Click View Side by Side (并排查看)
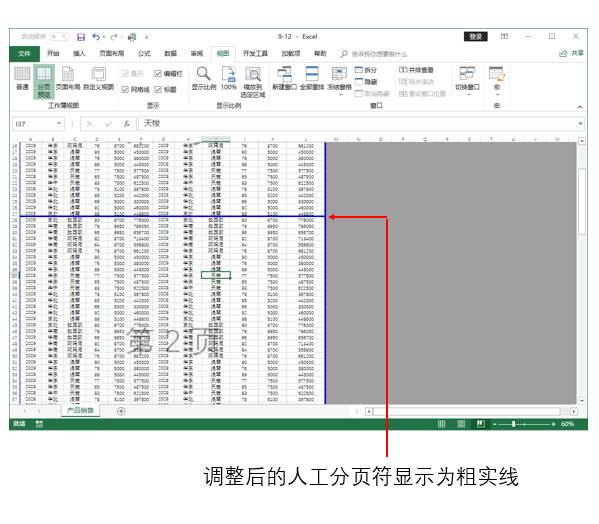Viewport: 599px width, 524px height. click(x=416, y=70)
